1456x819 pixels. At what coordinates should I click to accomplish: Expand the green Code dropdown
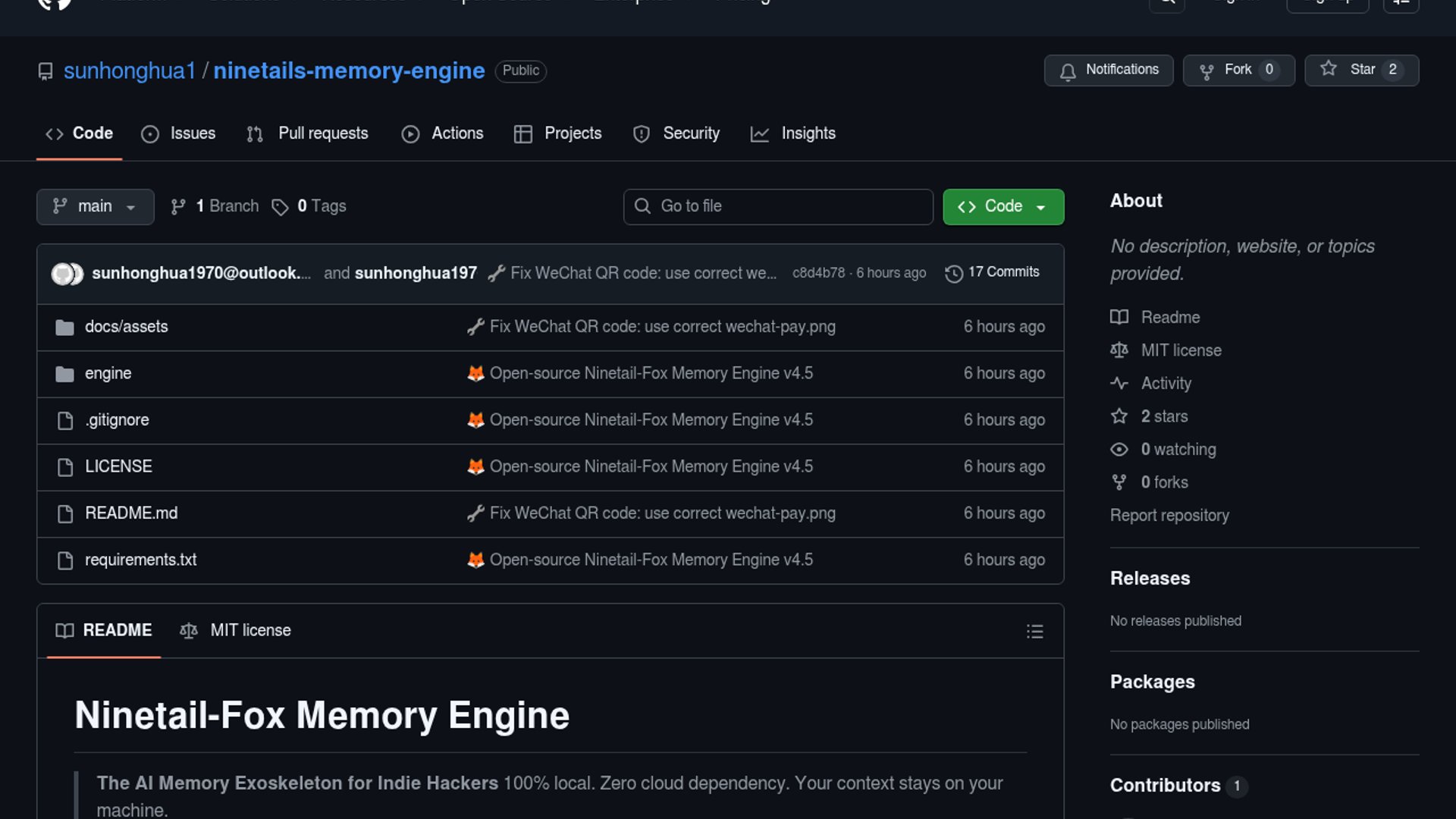point(1003,206)
